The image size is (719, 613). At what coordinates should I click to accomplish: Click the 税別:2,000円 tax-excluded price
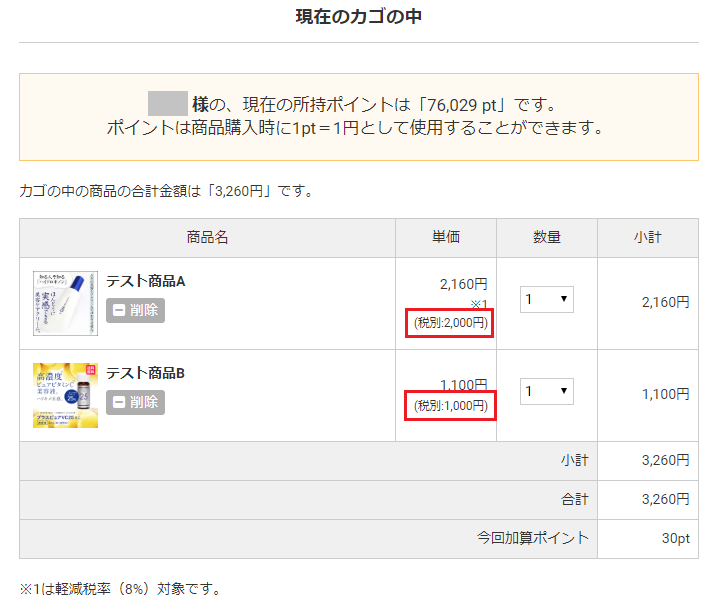(x=451, y=323)
